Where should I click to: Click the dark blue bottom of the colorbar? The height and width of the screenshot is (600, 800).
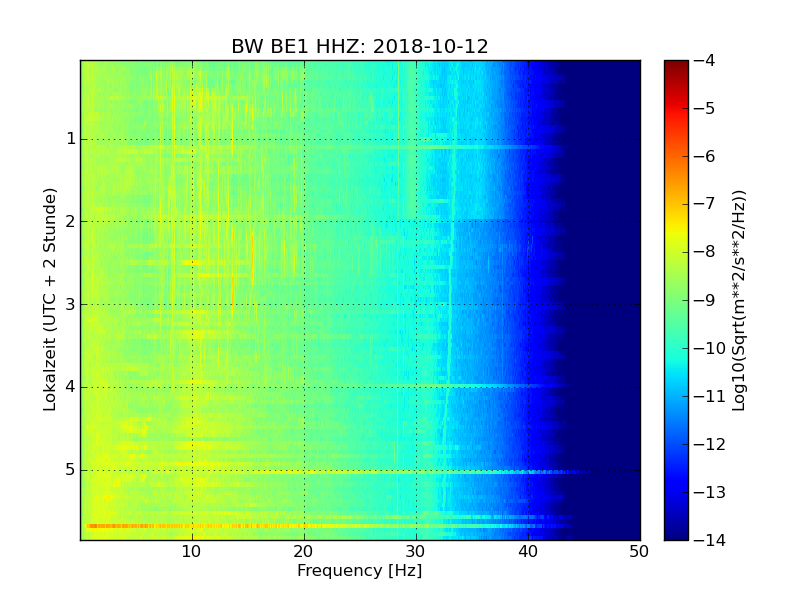coord(677,526)
